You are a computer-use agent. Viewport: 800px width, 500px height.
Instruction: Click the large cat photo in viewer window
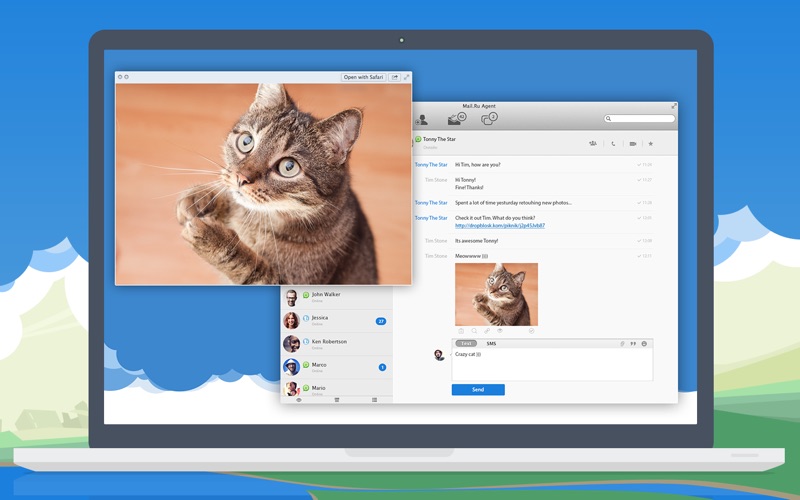click(x=263, y=184)
